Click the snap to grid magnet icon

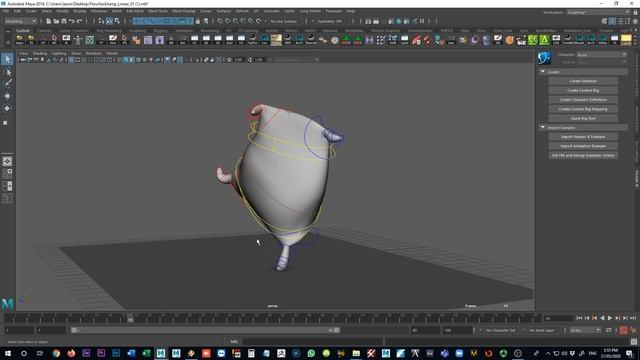(220, 21)
